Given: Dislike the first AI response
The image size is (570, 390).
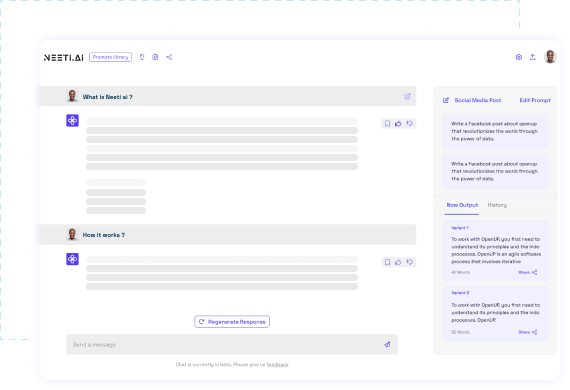Looking at the screenshot, I should coord(410,124).
